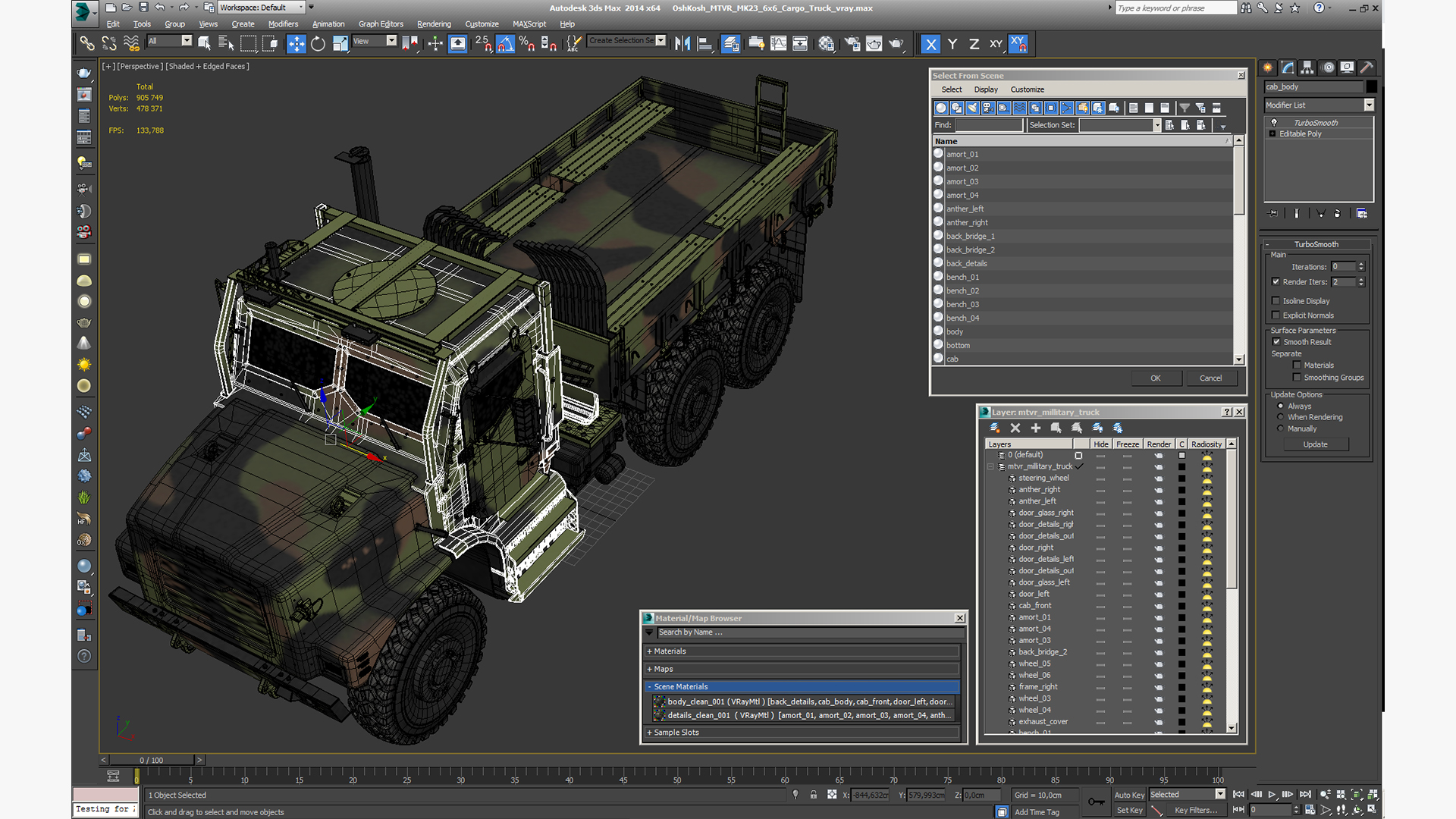
Task: Toggle Display Geometry filter in Select From Scene
Action: coord(941,108)
